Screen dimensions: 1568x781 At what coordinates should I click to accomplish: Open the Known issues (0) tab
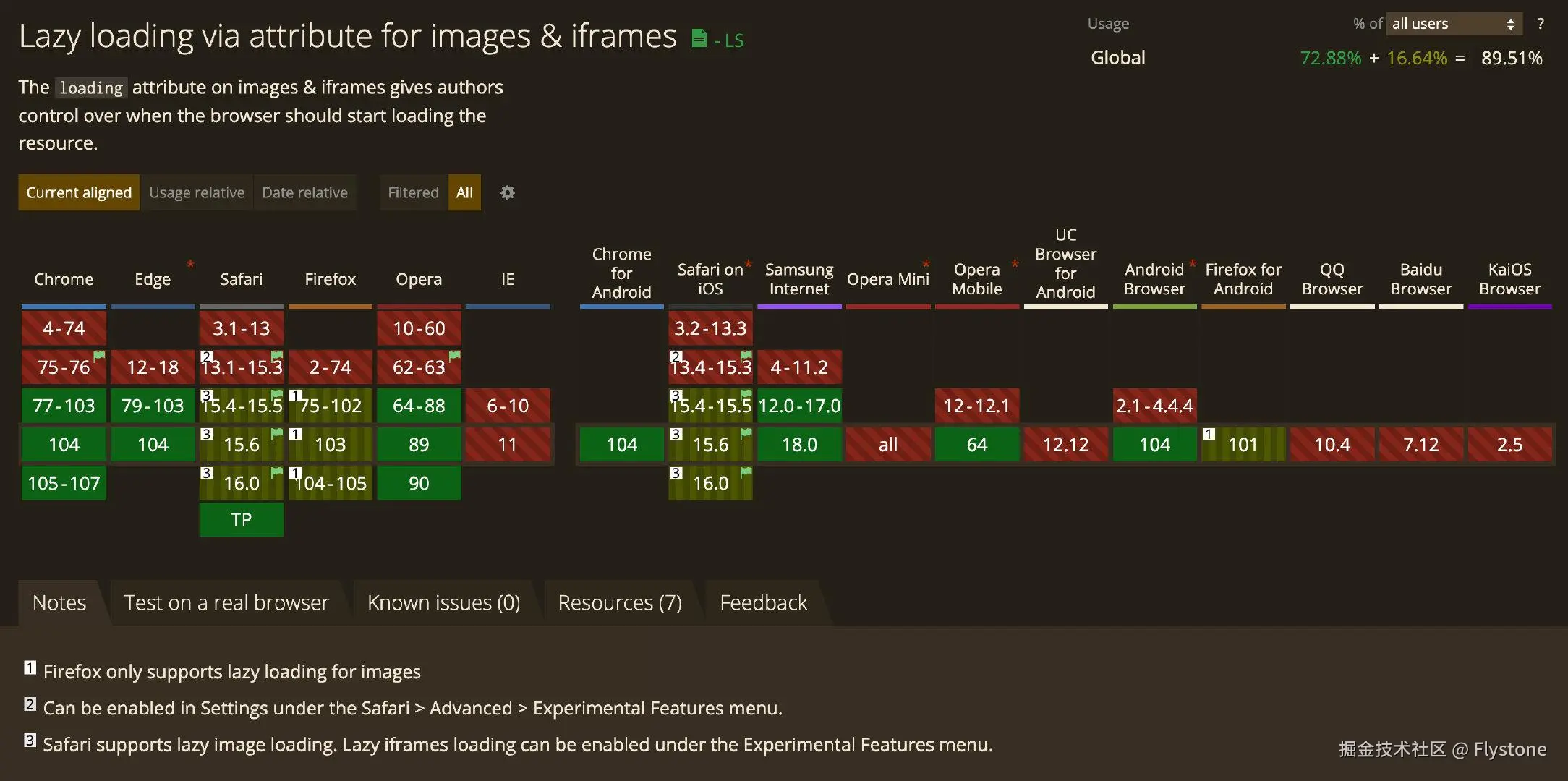[443, 602]
